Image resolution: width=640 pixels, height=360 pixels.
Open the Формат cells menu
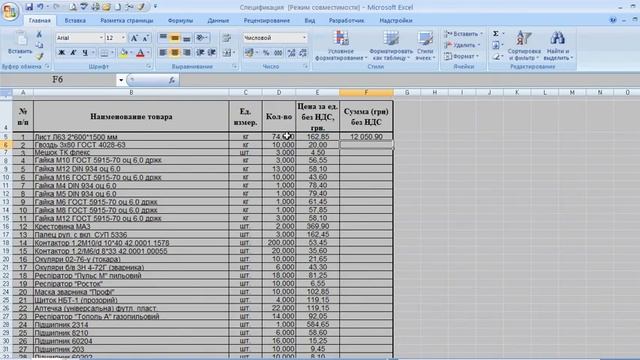click(x=461, y=56)
